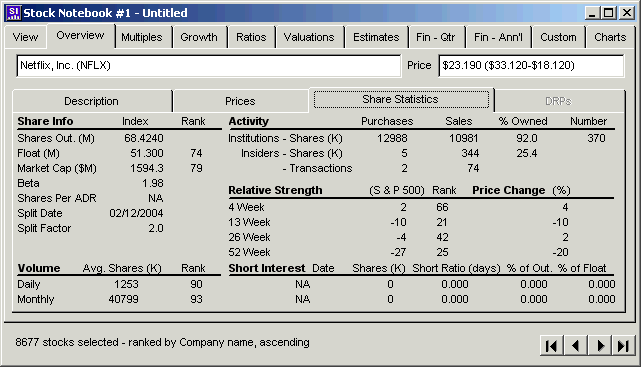Click the Daily volume value 1253

(126, 284)
